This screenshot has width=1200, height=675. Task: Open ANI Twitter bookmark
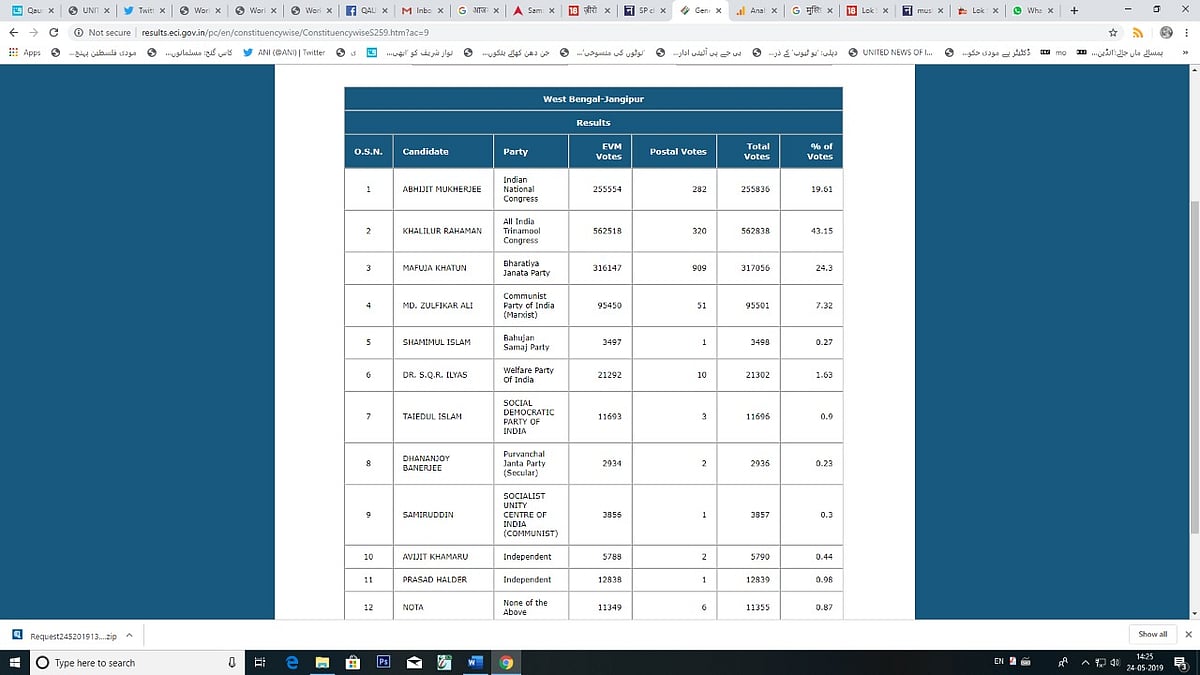(x=284, y=52)
